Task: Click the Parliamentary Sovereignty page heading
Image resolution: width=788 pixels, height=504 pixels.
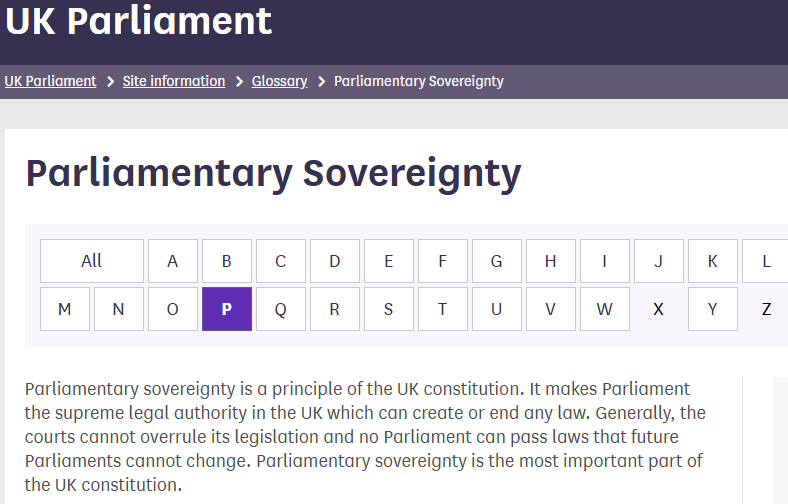Action: 273,173
